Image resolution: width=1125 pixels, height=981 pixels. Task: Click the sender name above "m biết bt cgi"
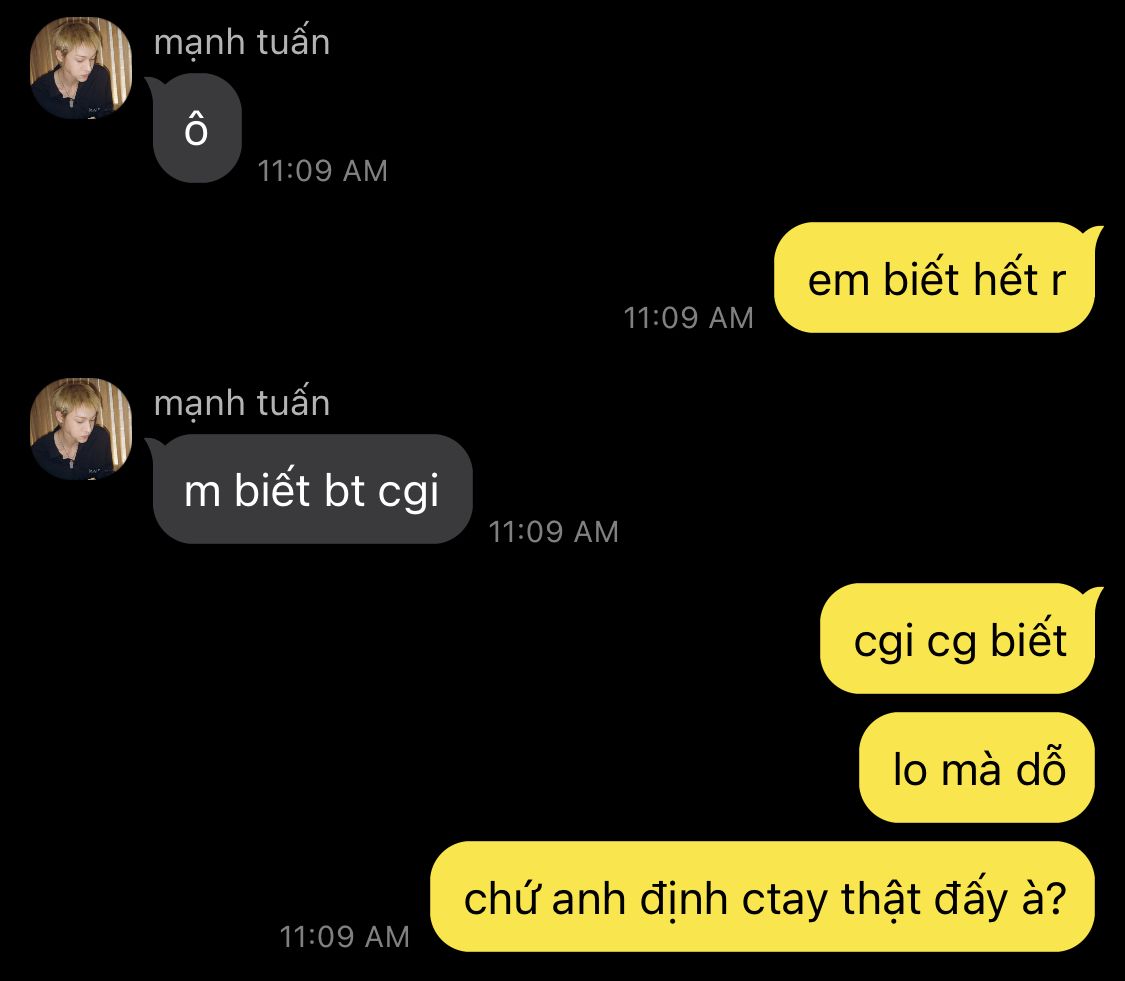[242, 403]
